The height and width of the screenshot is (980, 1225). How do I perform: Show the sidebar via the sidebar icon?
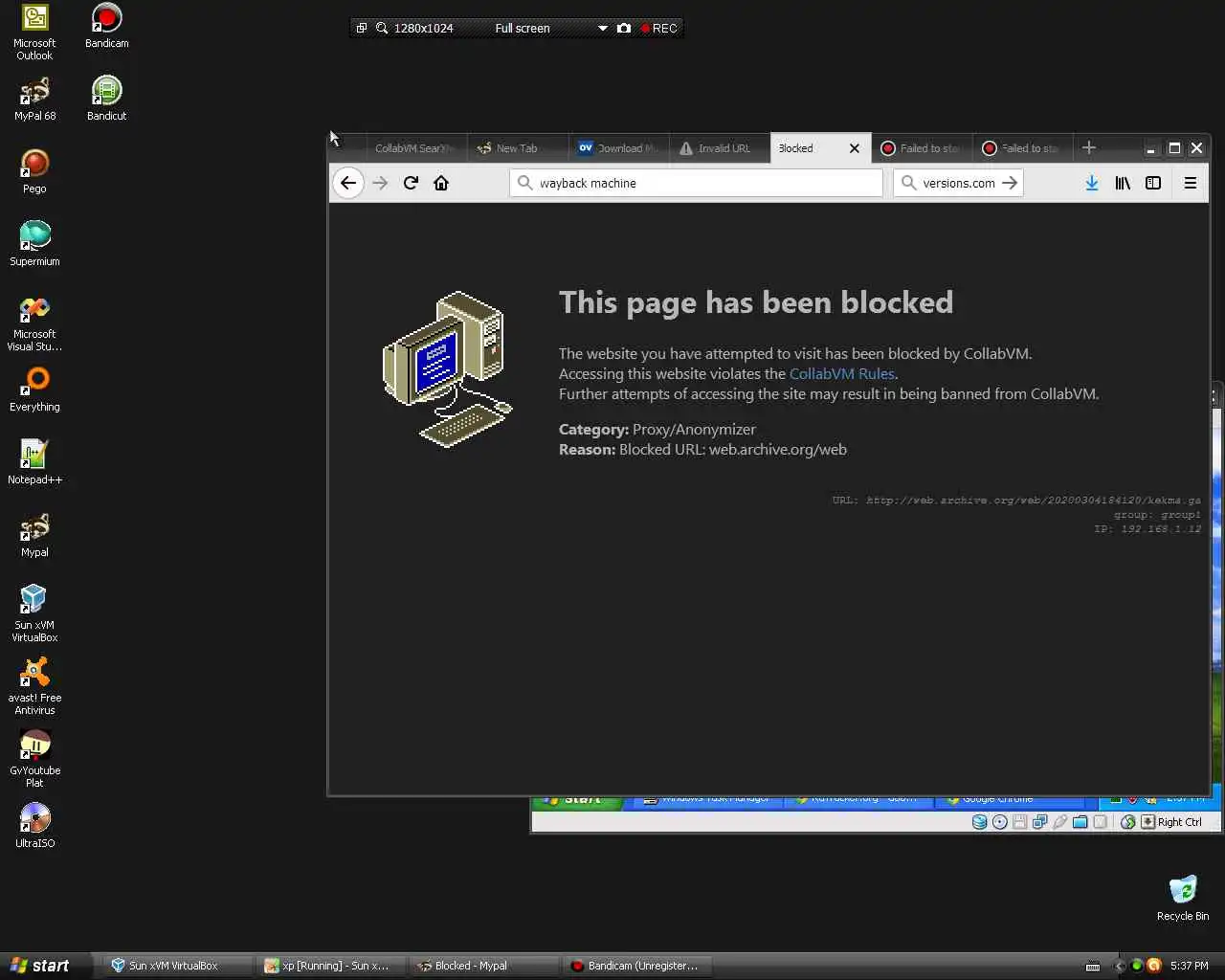(1153, 183)
